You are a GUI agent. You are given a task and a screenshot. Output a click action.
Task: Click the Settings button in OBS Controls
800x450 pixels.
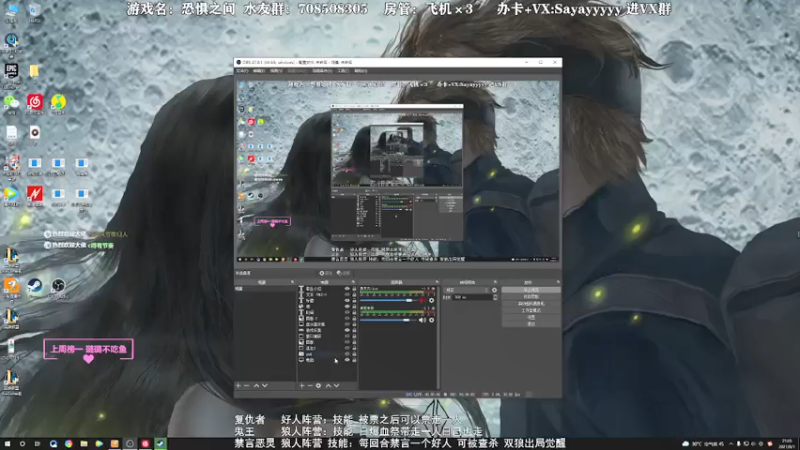[x=531, y=317]
